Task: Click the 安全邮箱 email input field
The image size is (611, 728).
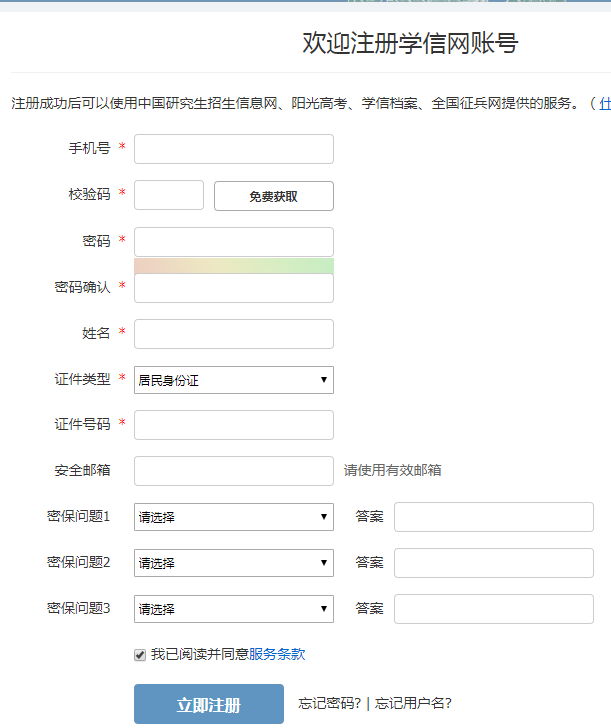Action: coord(233,471)
